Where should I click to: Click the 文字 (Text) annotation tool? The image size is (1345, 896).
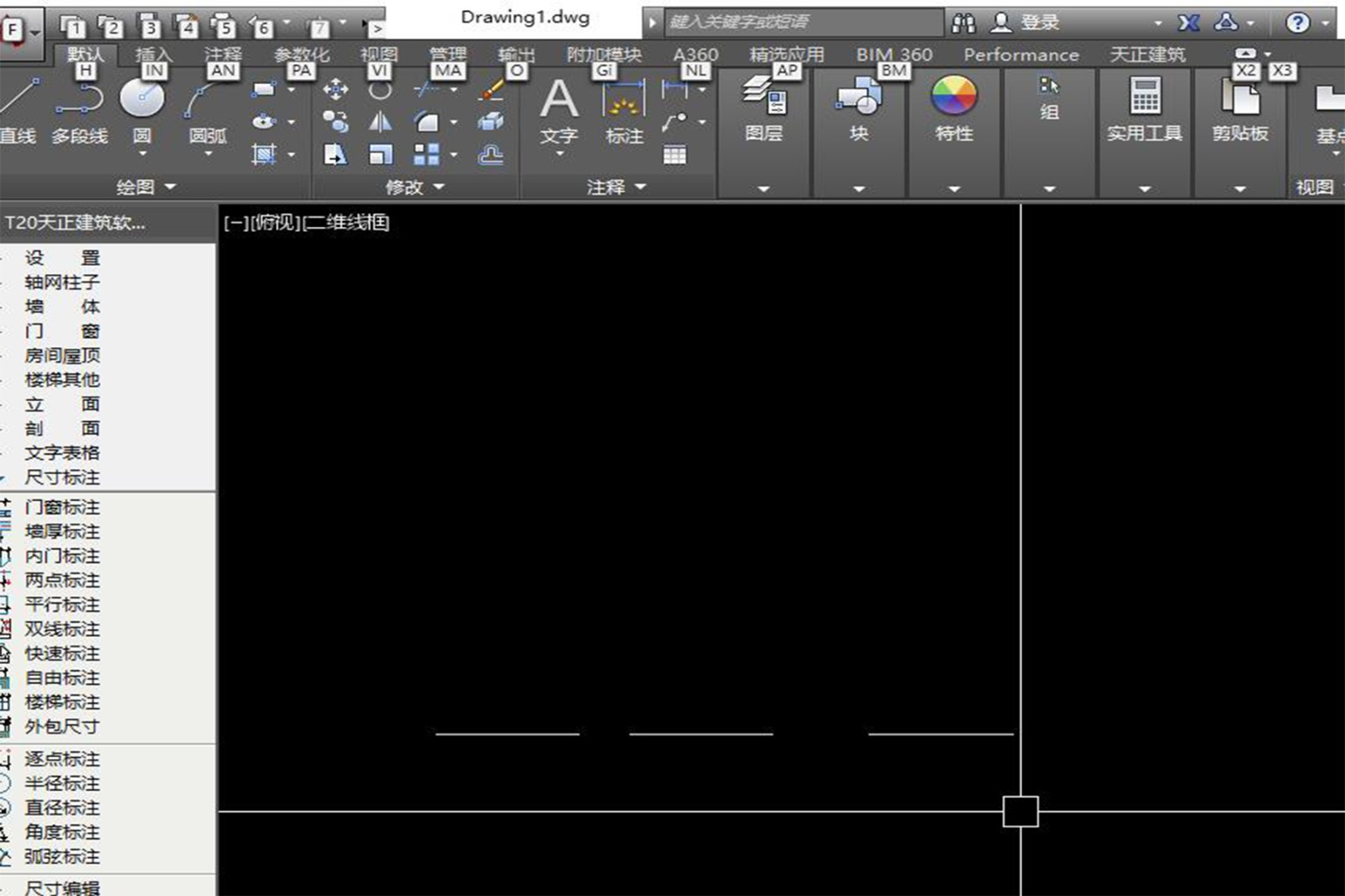coord(559,110)
